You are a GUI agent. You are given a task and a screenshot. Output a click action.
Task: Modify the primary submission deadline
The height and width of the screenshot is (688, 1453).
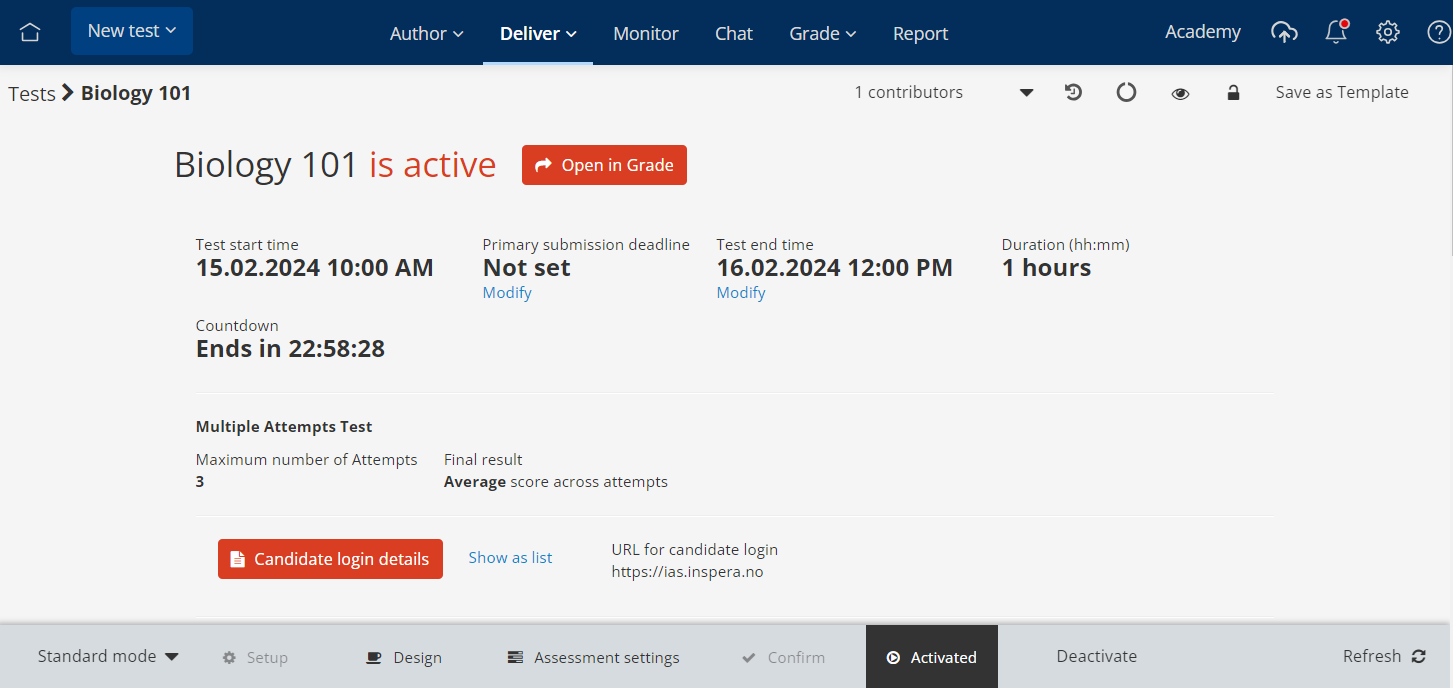[x=507, y=293]
